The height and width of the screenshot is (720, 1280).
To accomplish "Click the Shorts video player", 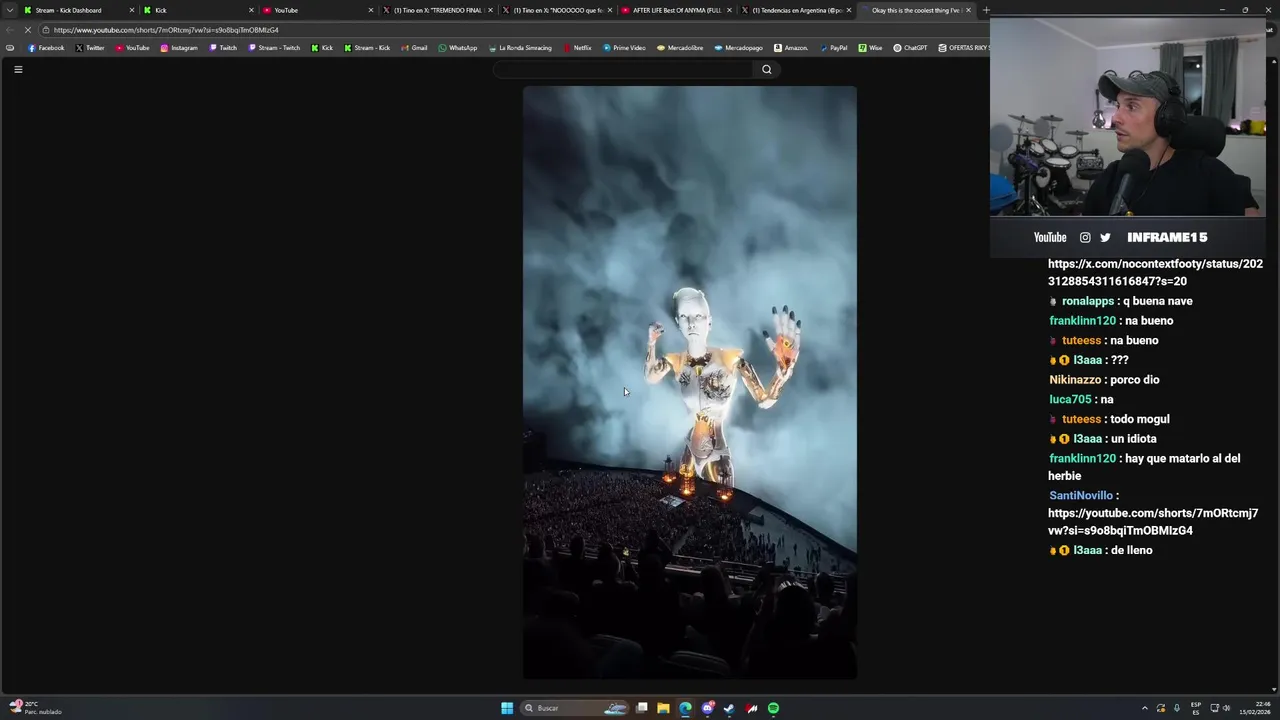I will pyautogui.click(x=689, y=382).
